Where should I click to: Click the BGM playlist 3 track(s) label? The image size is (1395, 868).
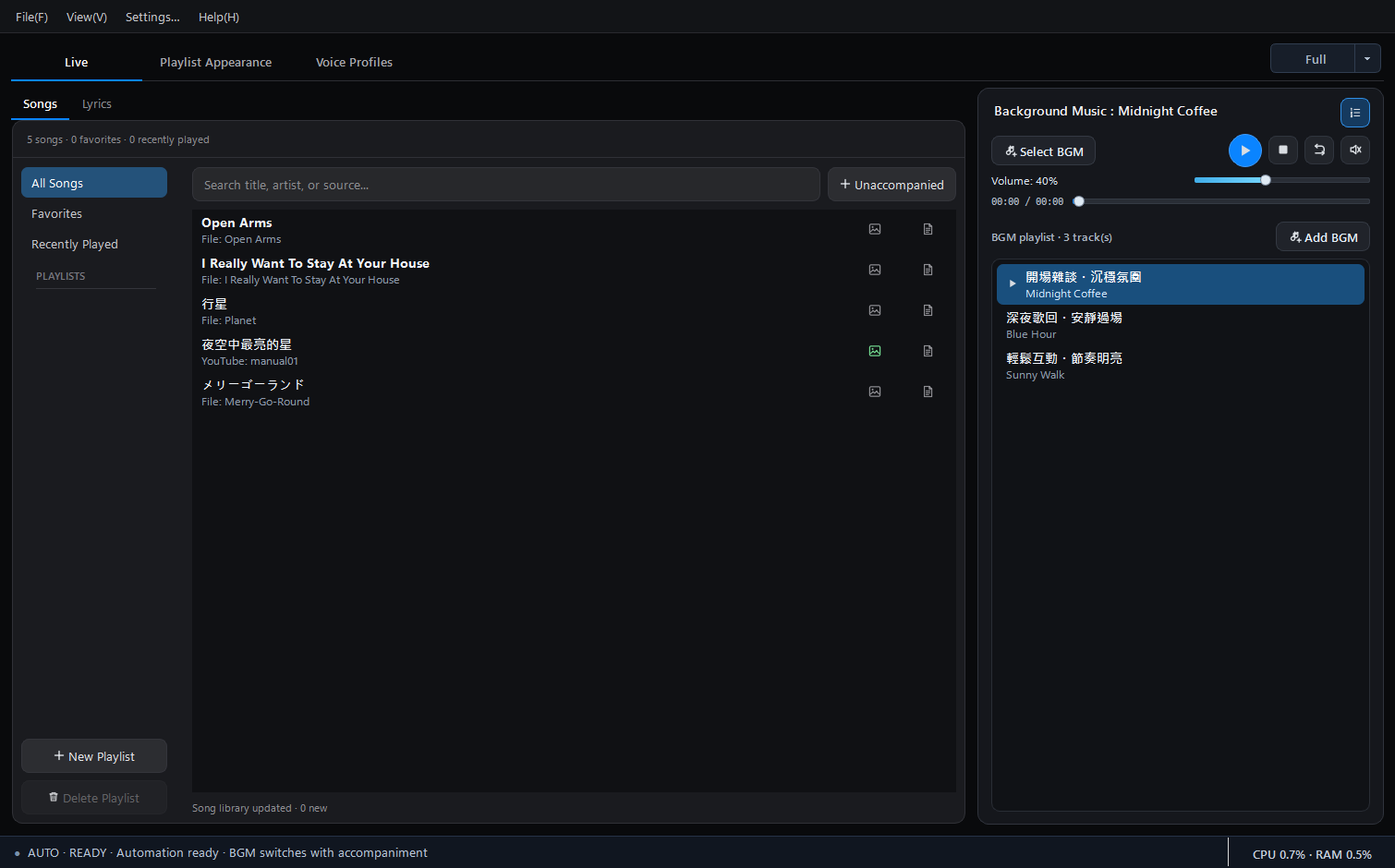click(1051, 237)
